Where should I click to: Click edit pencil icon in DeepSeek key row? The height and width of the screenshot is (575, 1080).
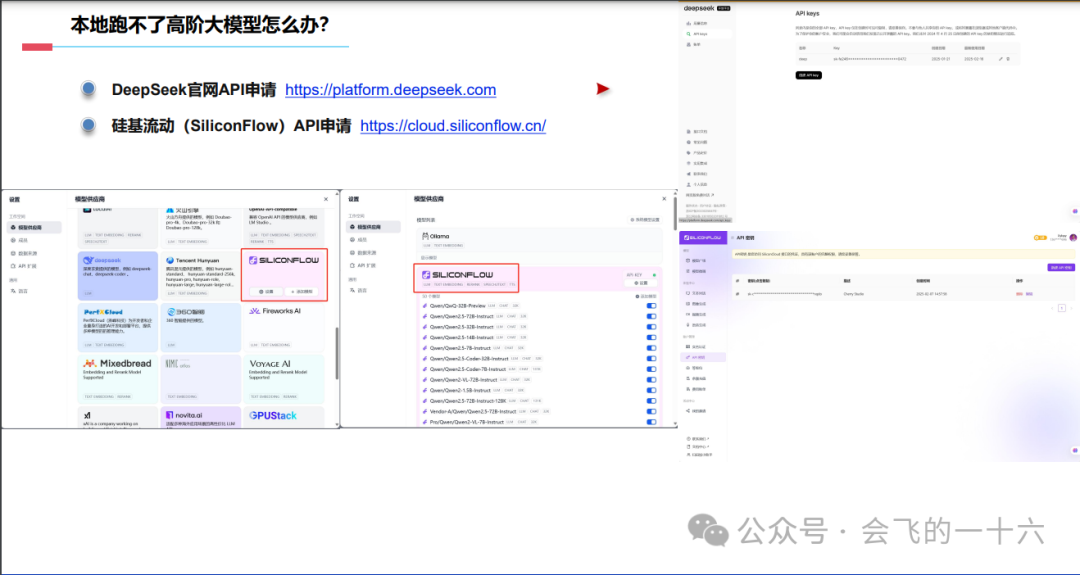click(1001, 59)
